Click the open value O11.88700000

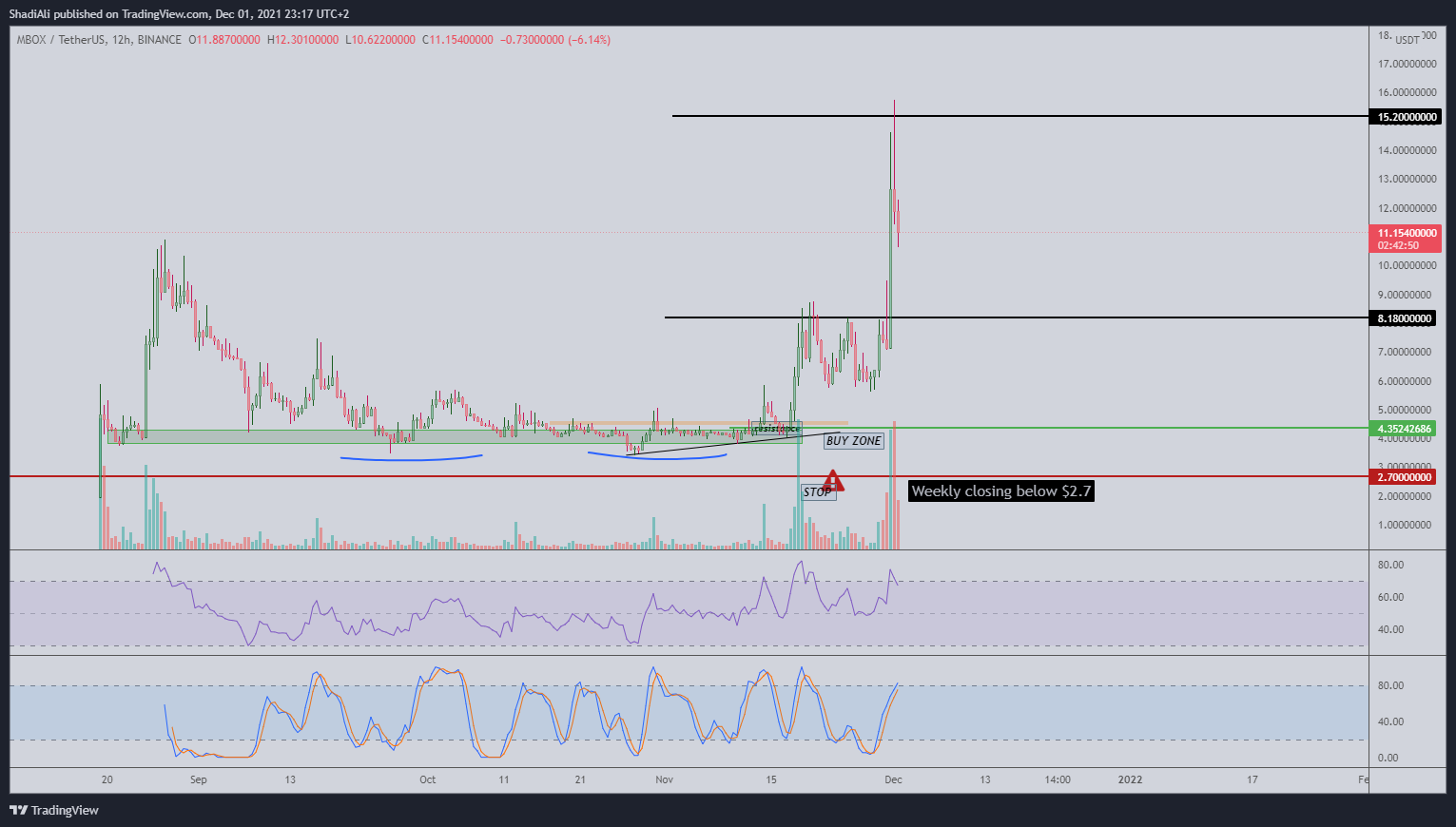click(x=224, y=40)
